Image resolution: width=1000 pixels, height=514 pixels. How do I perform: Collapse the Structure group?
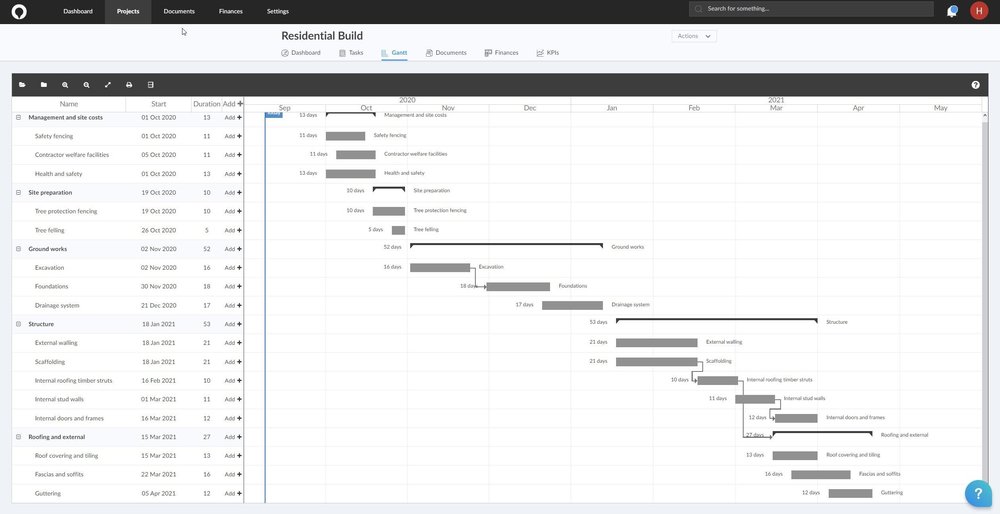(x=18, y=324)
